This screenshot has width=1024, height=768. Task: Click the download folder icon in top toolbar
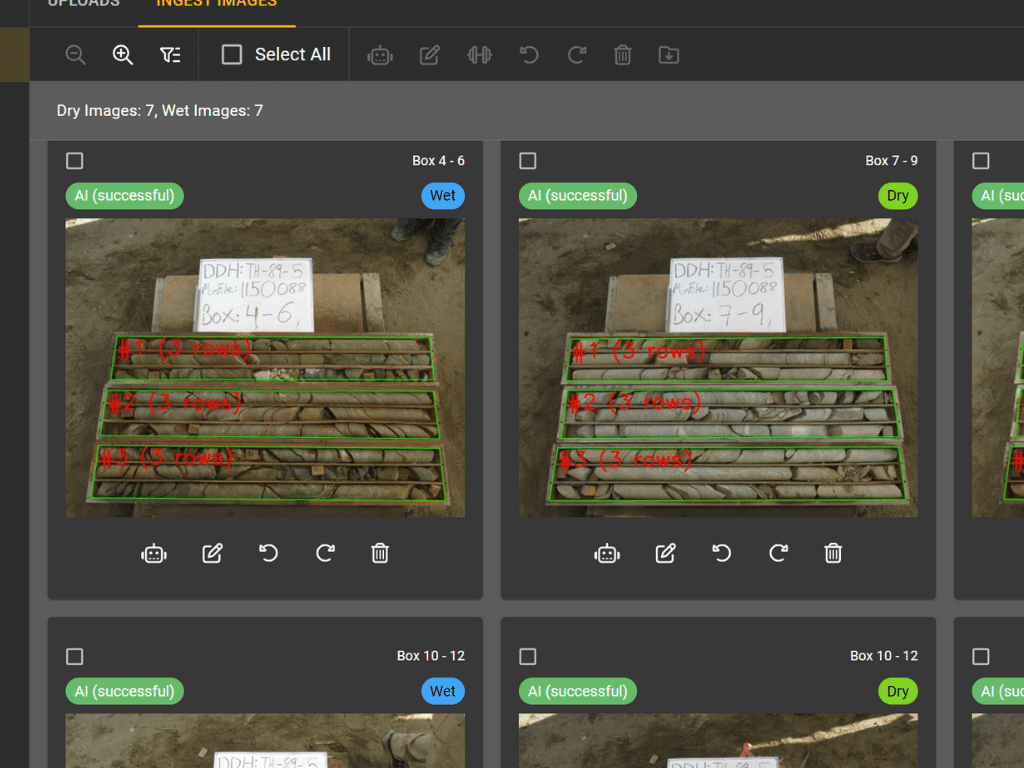point(669,55)
